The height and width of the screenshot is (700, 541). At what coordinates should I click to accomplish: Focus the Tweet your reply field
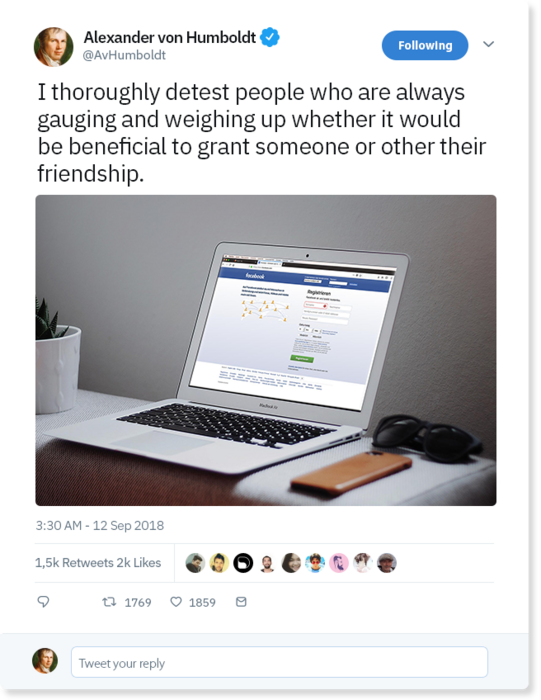279,662
